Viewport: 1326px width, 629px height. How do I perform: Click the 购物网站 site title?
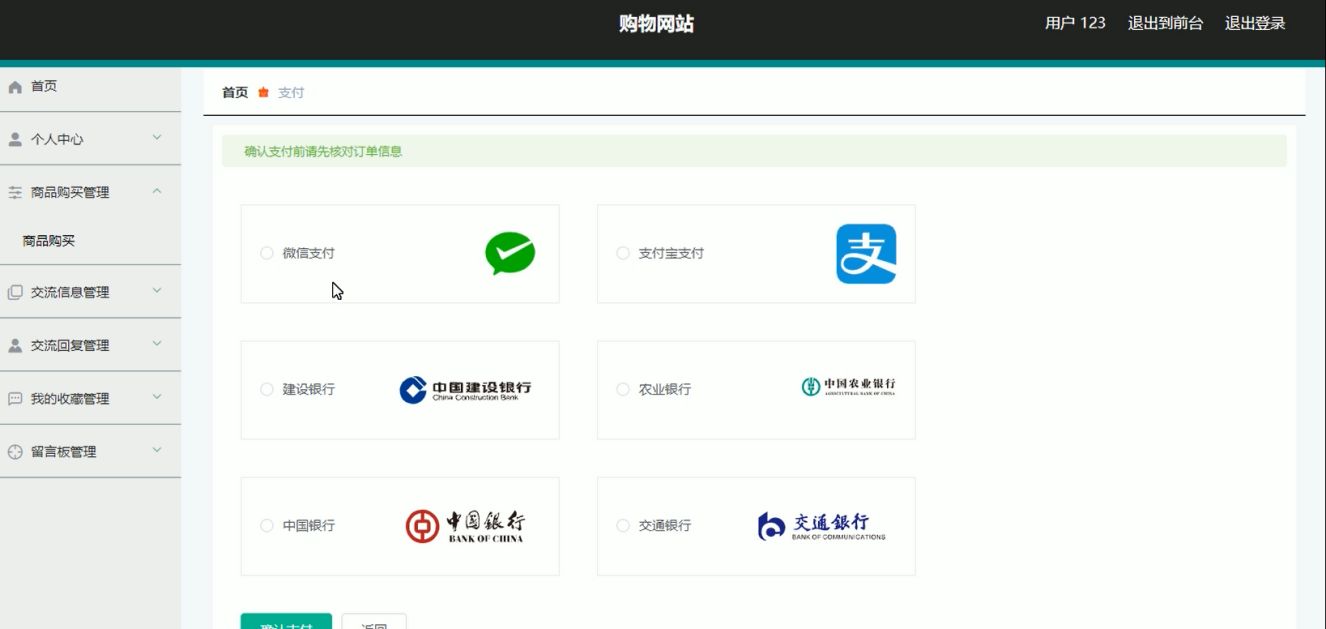point(656,24)
